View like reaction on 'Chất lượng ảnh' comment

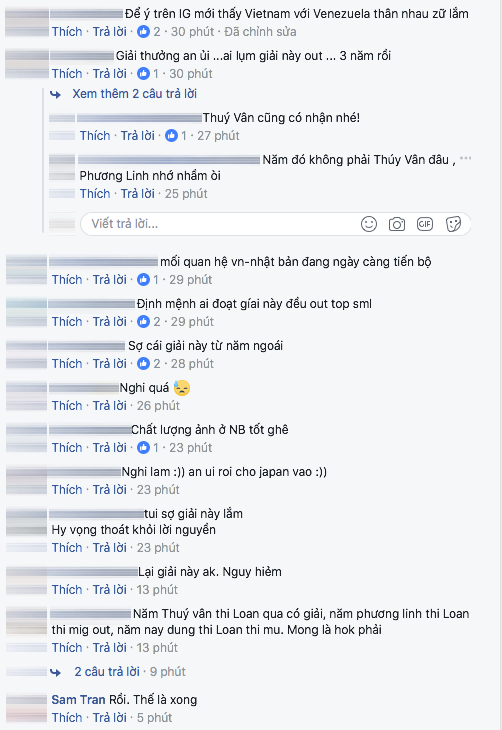tap(143, 447)
